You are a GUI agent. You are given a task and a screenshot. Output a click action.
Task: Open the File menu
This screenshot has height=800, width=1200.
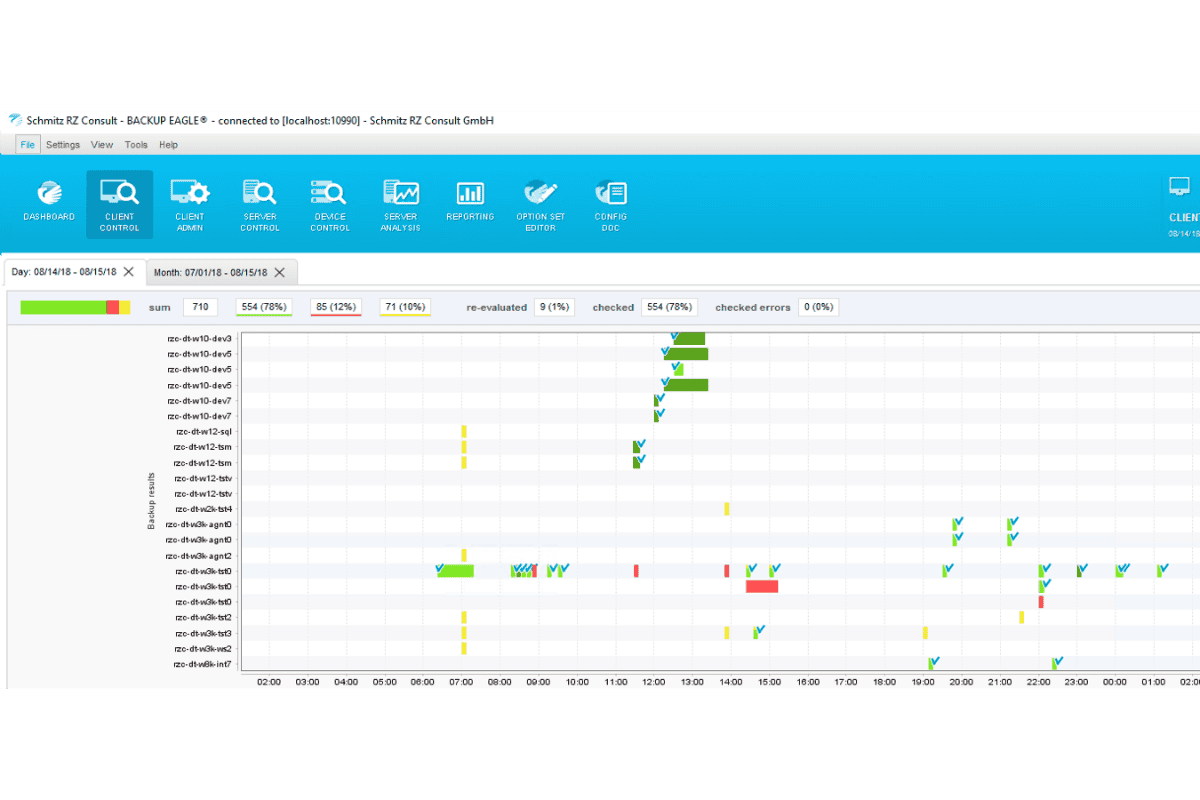(x=27, y=145)
